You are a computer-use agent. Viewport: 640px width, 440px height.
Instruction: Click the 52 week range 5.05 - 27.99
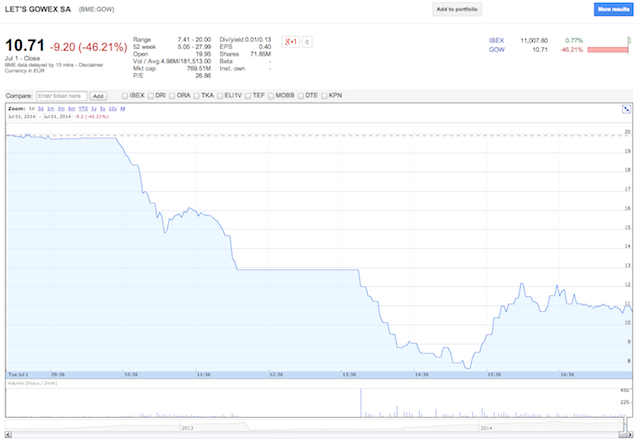pos(194,47)
